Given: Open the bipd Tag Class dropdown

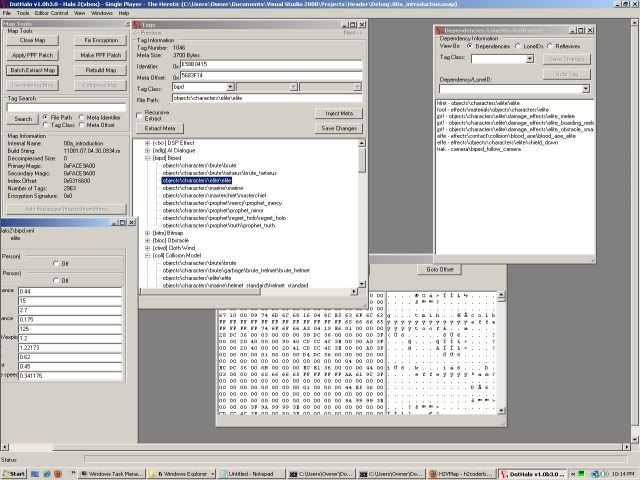Looking at the screenshot, I should coord(230,87).
